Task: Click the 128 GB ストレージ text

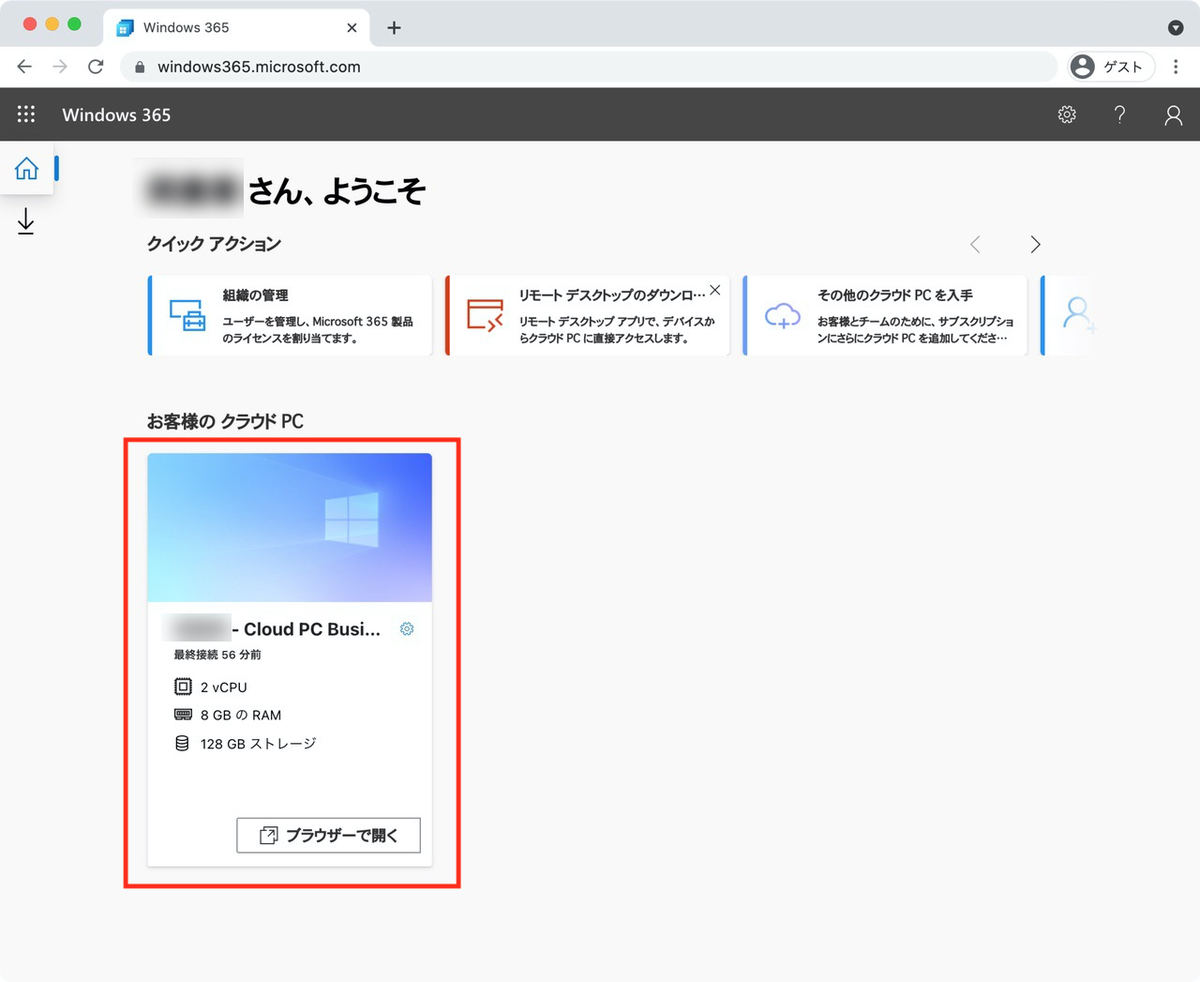Action: (x=258, y=743)
